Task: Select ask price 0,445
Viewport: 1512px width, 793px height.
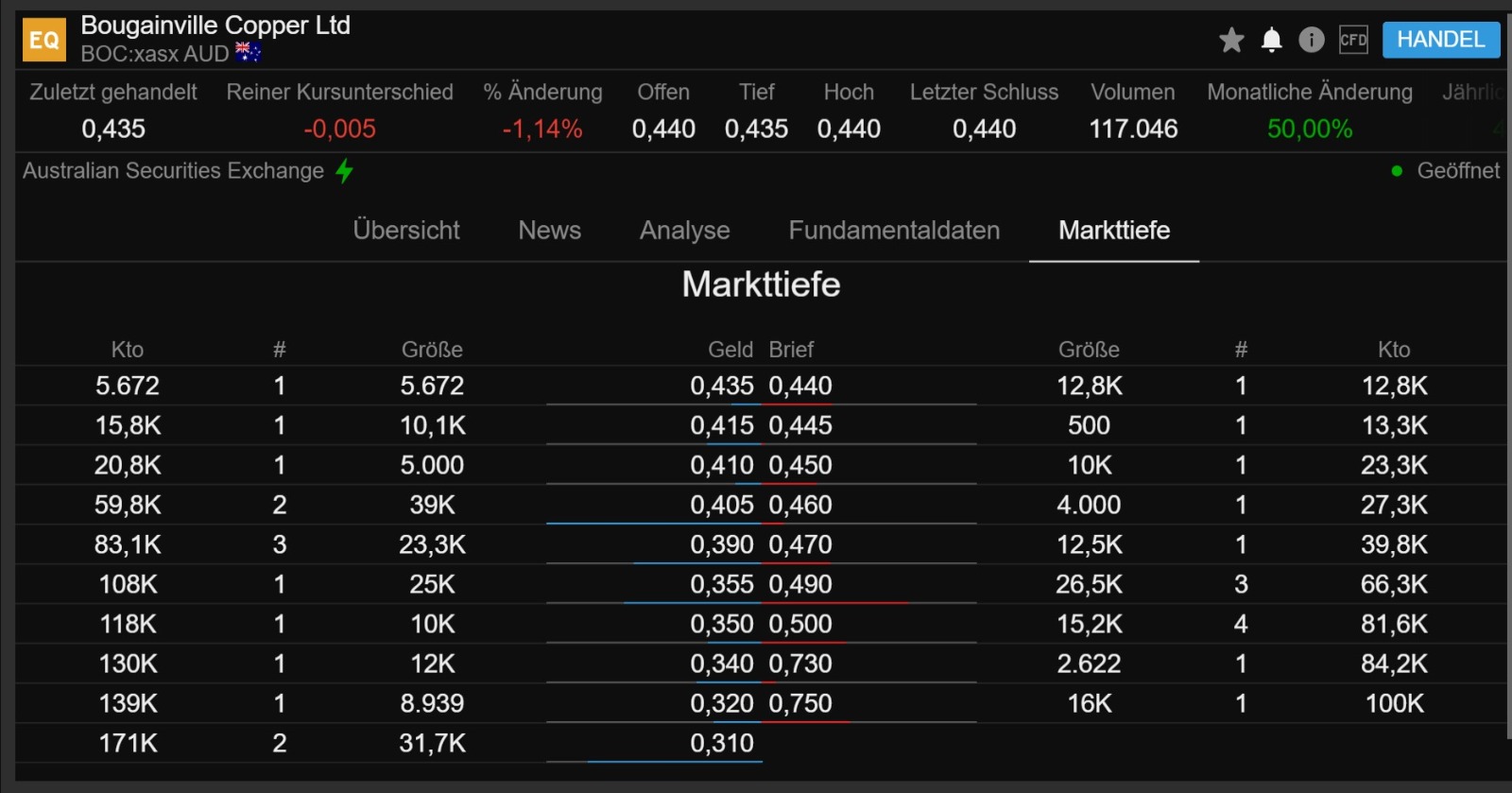Action: pos(800,425)
